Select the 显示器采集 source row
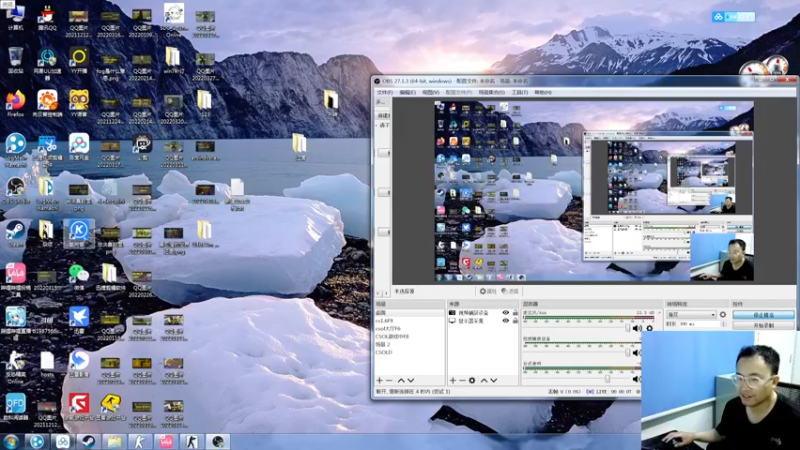The width and height of the screenshot is (800, 450). tap(483, 321)
